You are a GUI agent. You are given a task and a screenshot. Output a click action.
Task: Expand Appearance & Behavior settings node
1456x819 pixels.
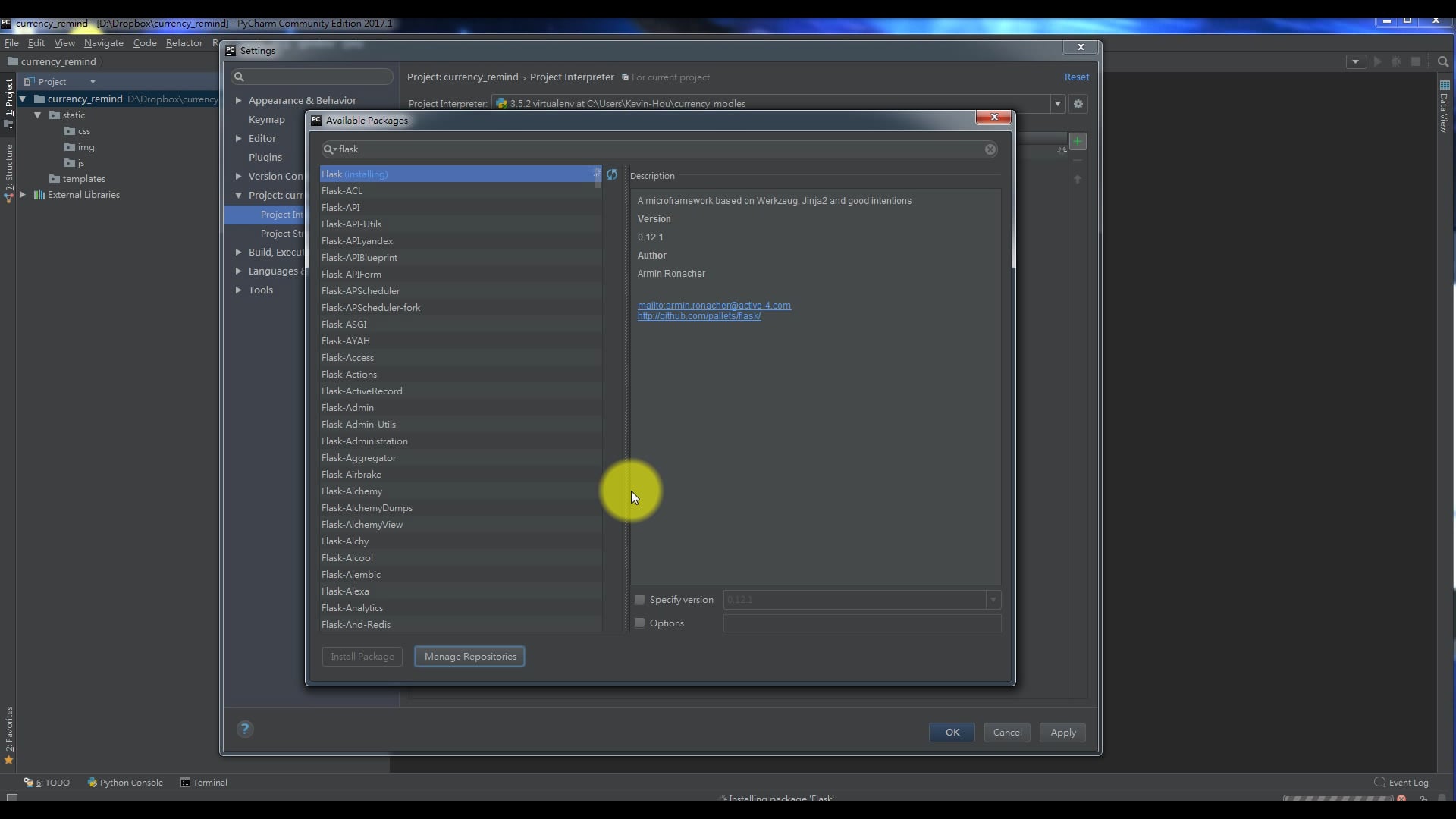(238, 100)
